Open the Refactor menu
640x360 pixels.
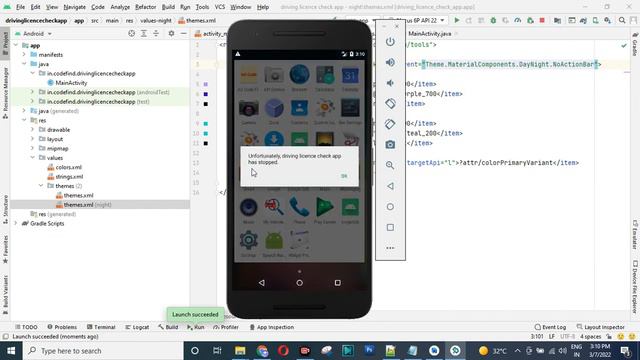145,7
